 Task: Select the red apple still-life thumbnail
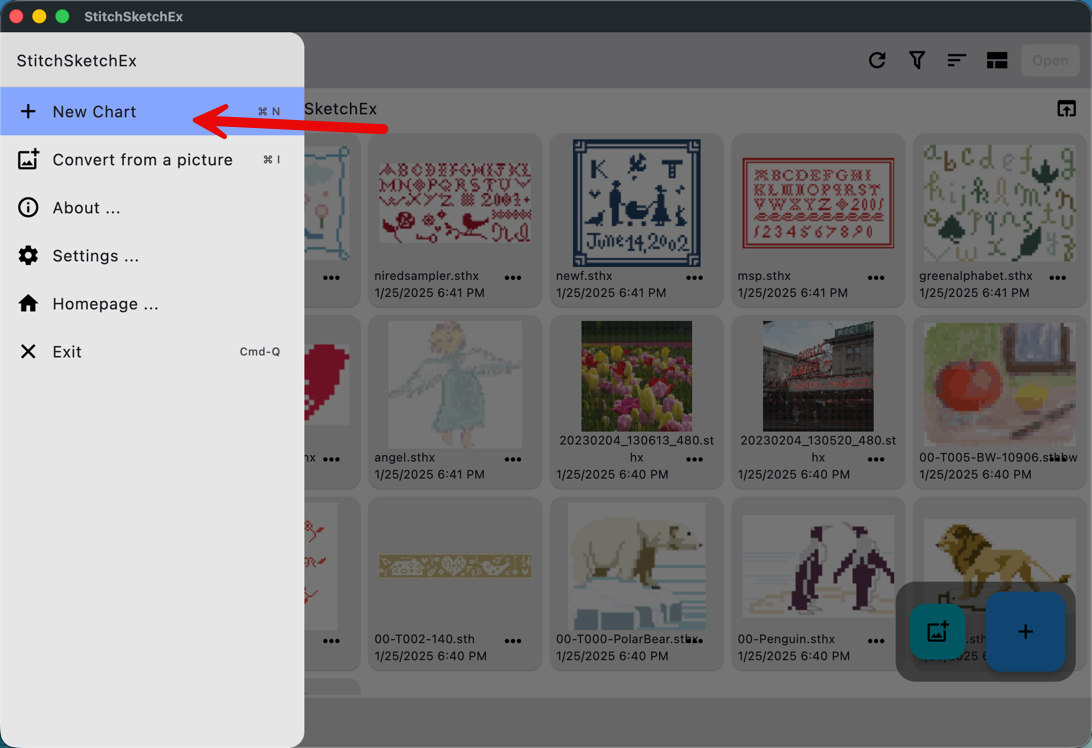point(999,384)
